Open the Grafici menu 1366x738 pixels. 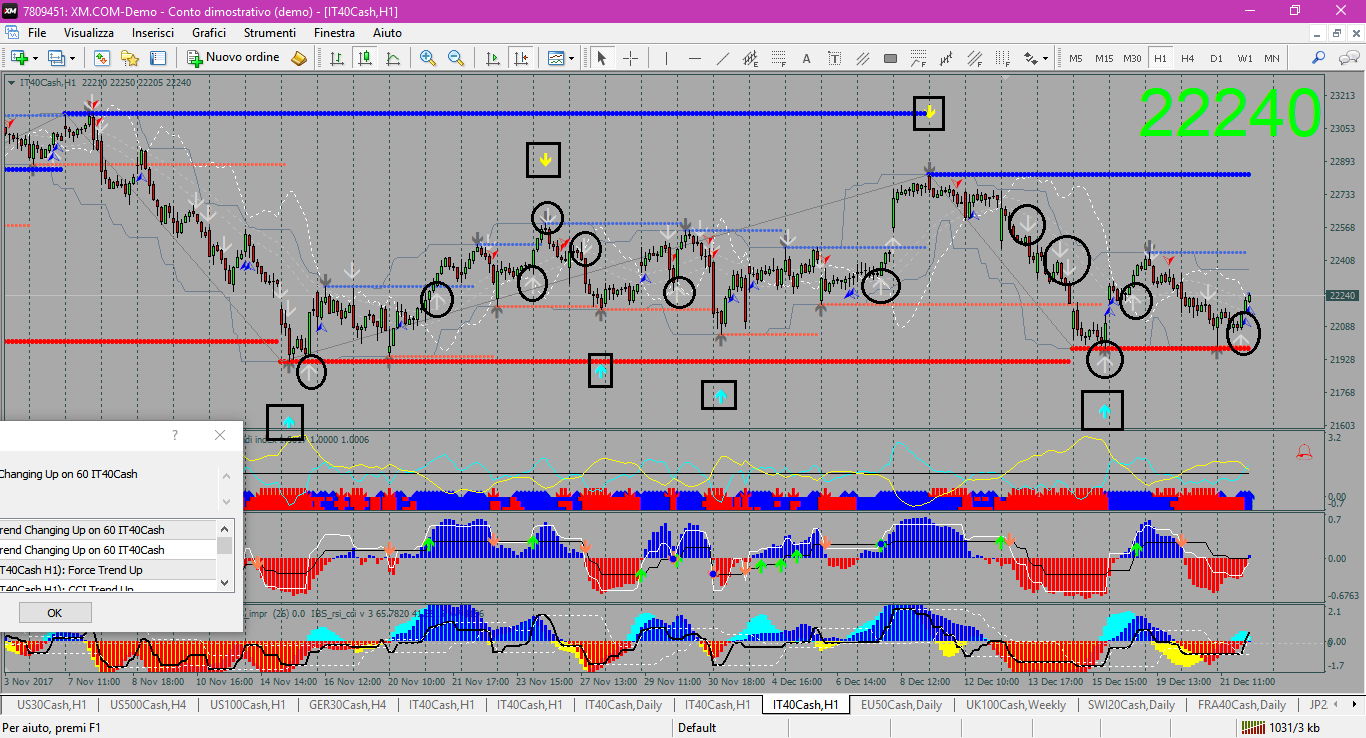coord(209,33)
